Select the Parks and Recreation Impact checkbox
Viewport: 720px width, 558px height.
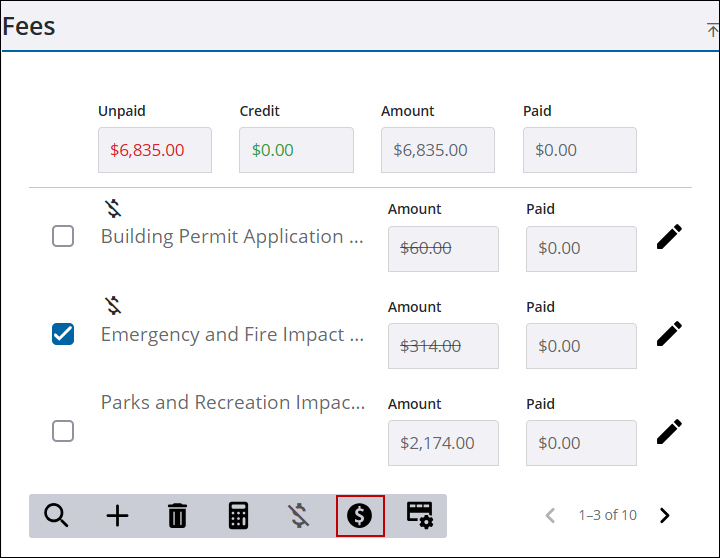pyautogui.click(x=63, y=431)
